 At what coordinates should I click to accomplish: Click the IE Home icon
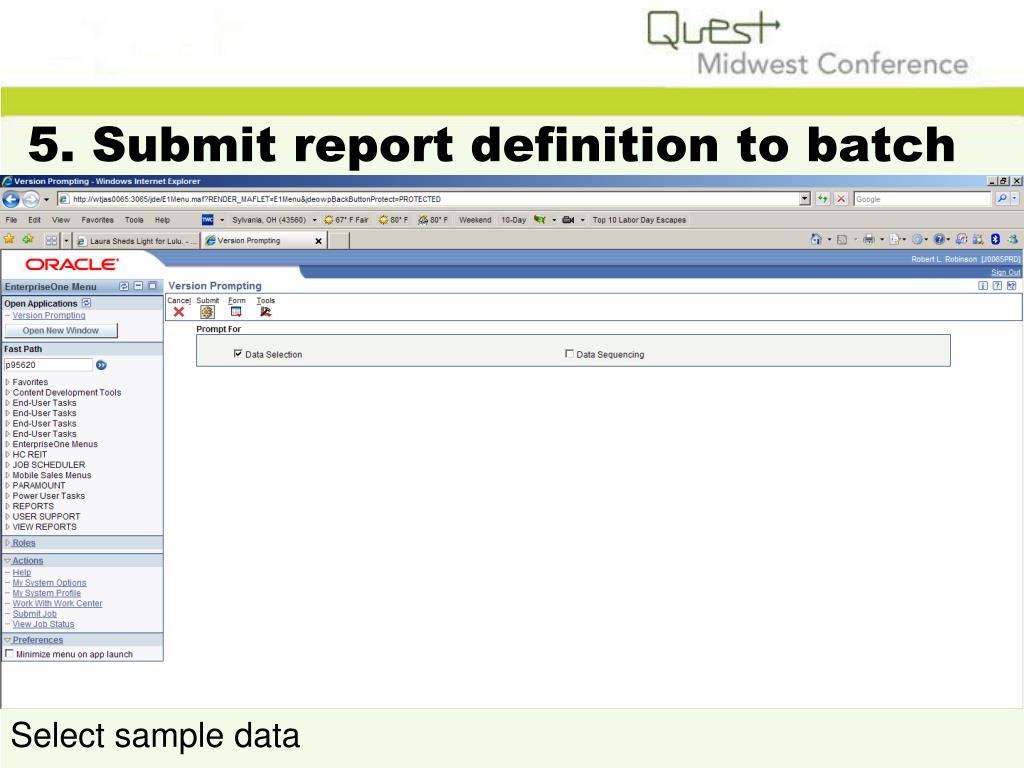(x=816, y=240)
